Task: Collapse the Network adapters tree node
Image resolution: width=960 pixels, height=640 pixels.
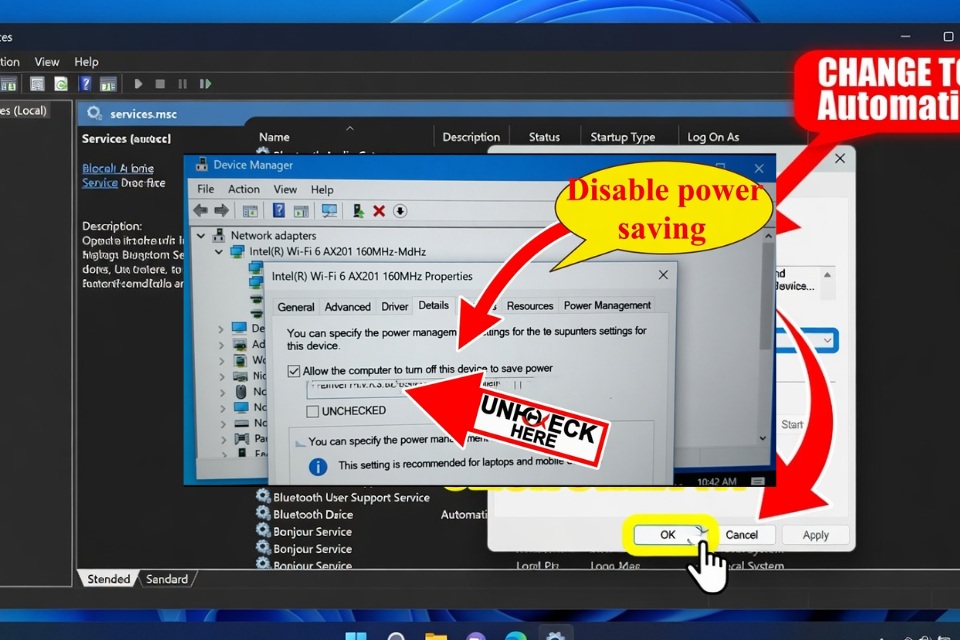Action: click(x=201, y=235)
